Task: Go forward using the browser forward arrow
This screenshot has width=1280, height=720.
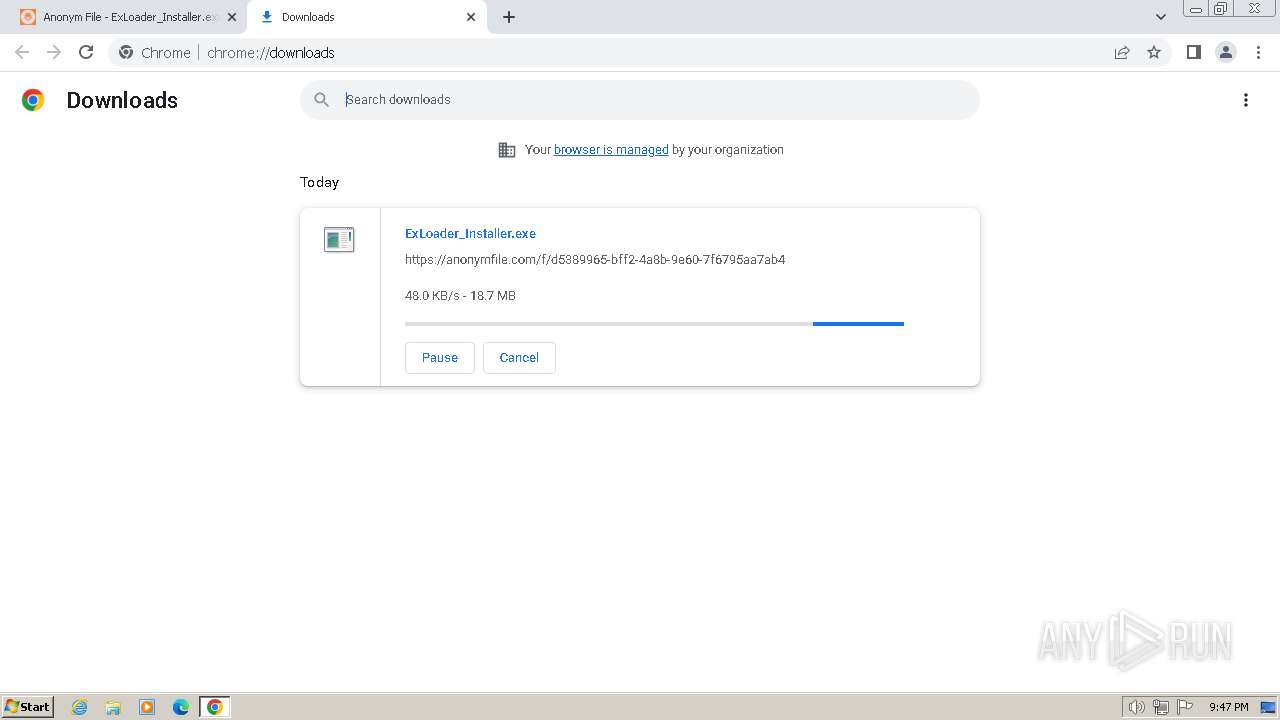Action: tap(54, 52)
